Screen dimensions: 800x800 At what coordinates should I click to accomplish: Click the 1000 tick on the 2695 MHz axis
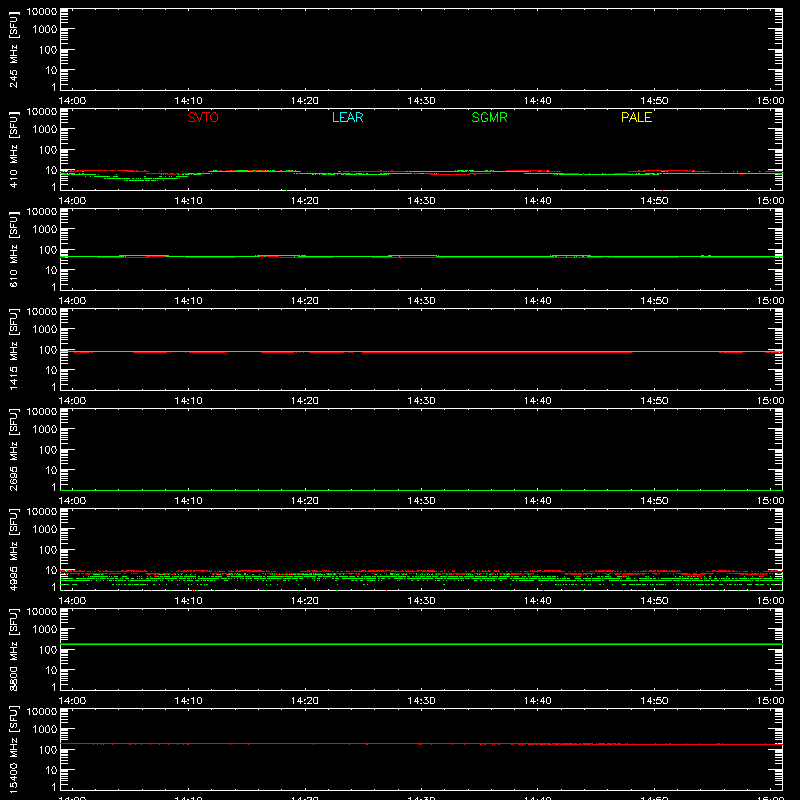[45, 430]
